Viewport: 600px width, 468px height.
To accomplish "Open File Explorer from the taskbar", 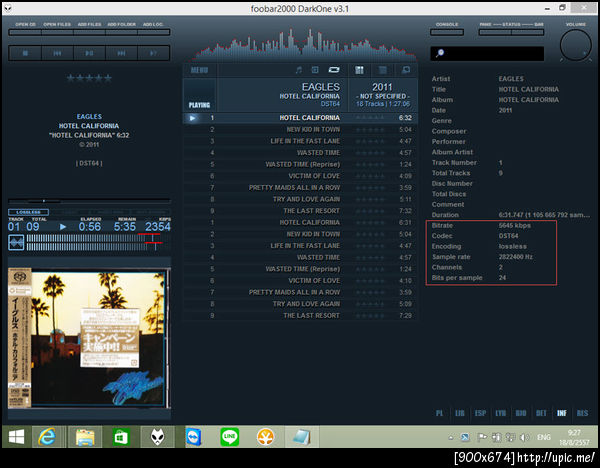I will [x=85, y=437].
